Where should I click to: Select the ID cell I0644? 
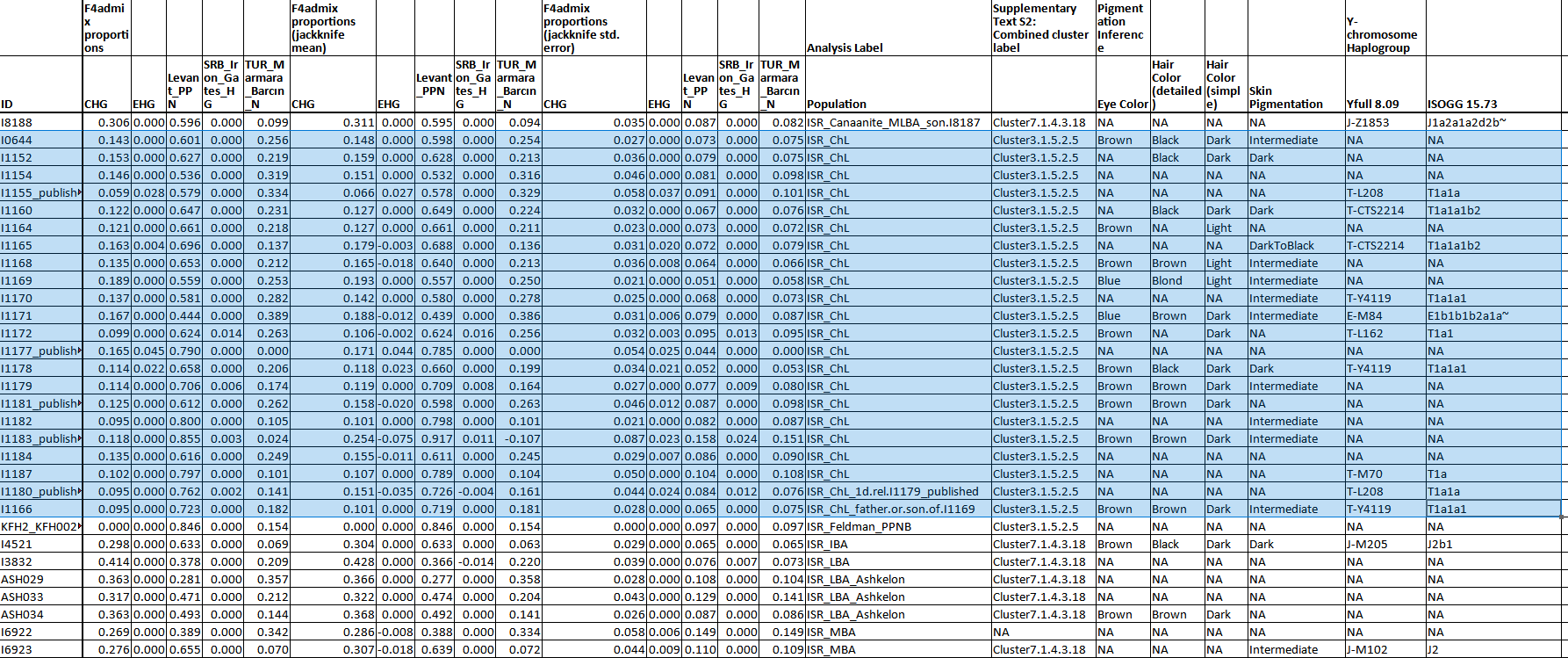(41, 140)
